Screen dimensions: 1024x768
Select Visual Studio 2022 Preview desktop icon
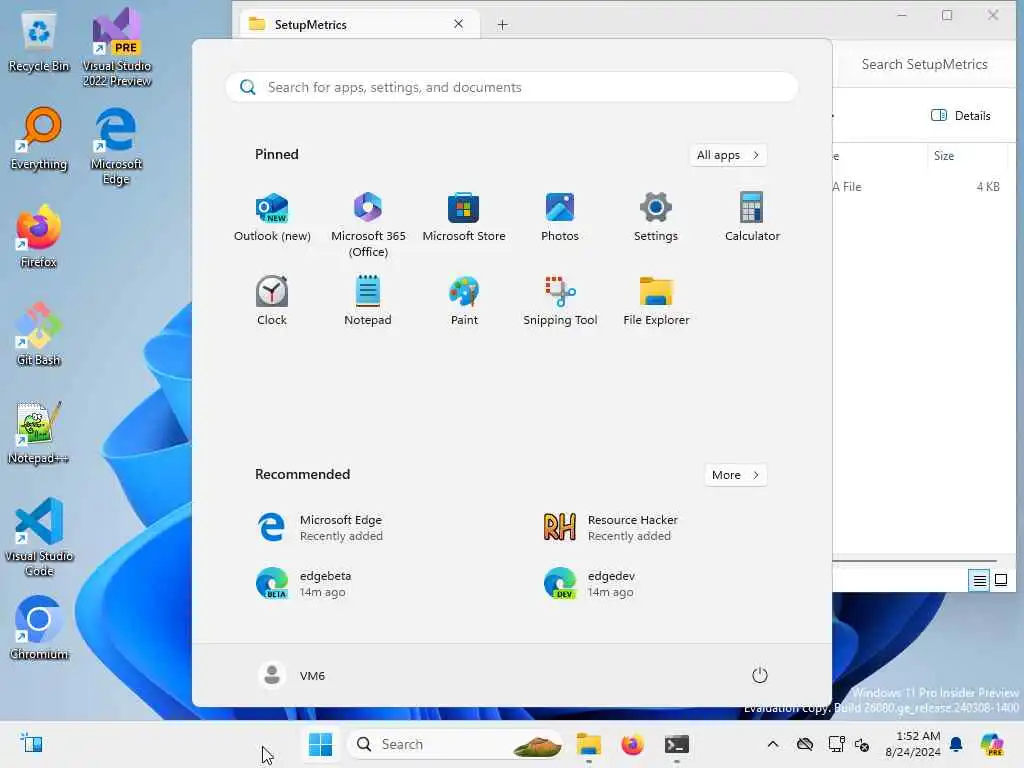[117, 47]
